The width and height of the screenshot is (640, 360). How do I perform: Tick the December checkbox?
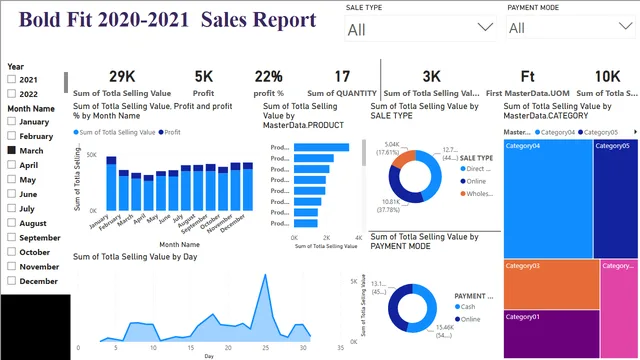pos(11,280)
